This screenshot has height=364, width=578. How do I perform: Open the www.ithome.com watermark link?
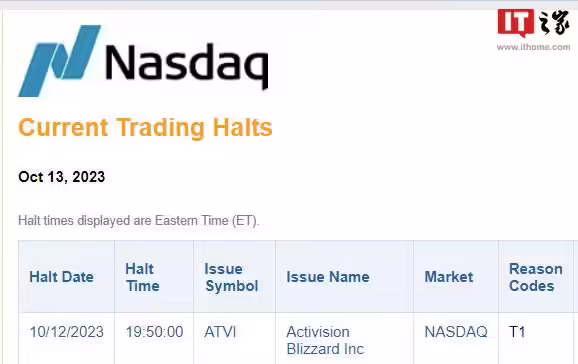[533, 47]
